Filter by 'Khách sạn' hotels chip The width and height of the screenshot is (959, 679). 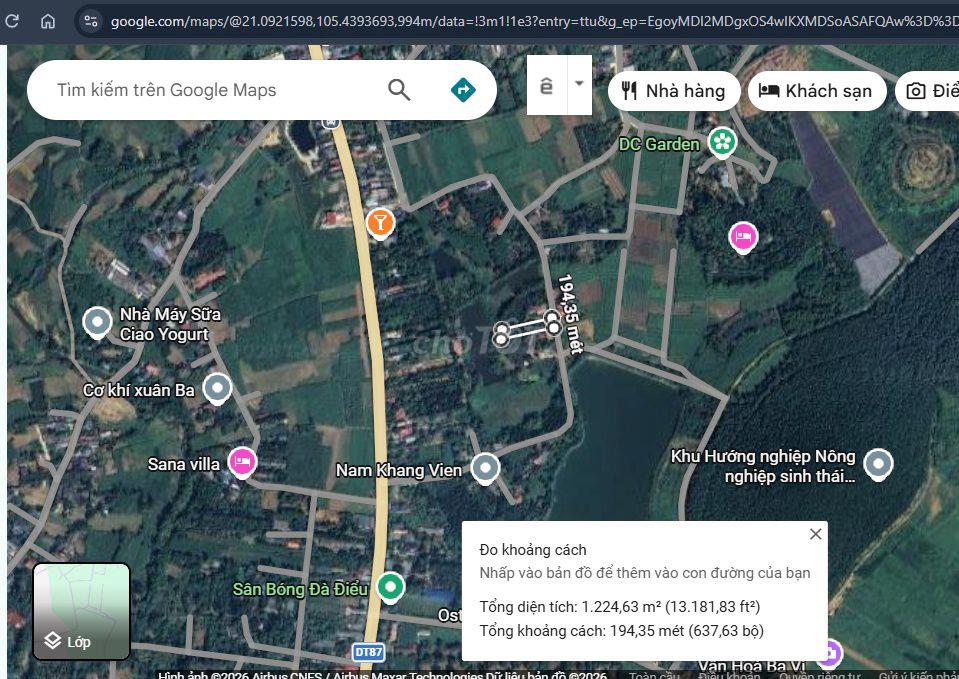click(817, 91)
